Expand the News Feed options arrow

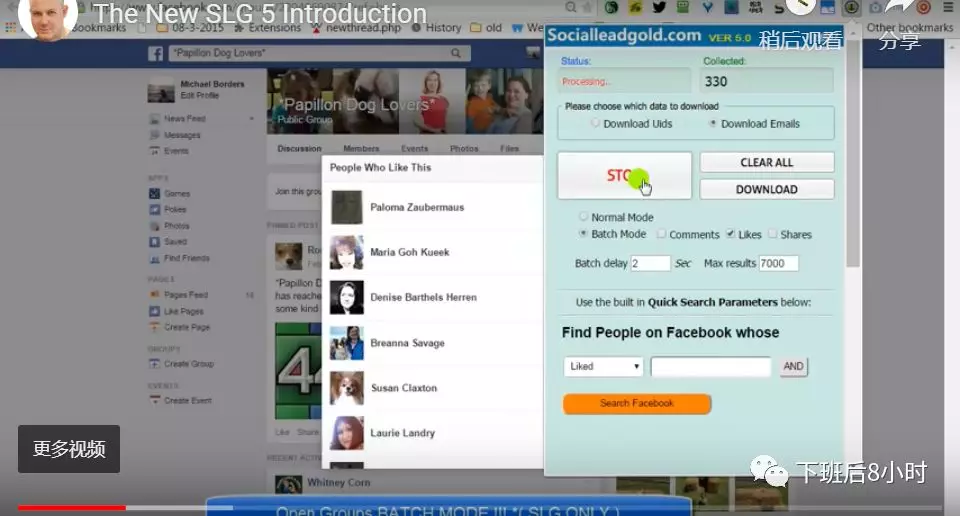[252, 119]
